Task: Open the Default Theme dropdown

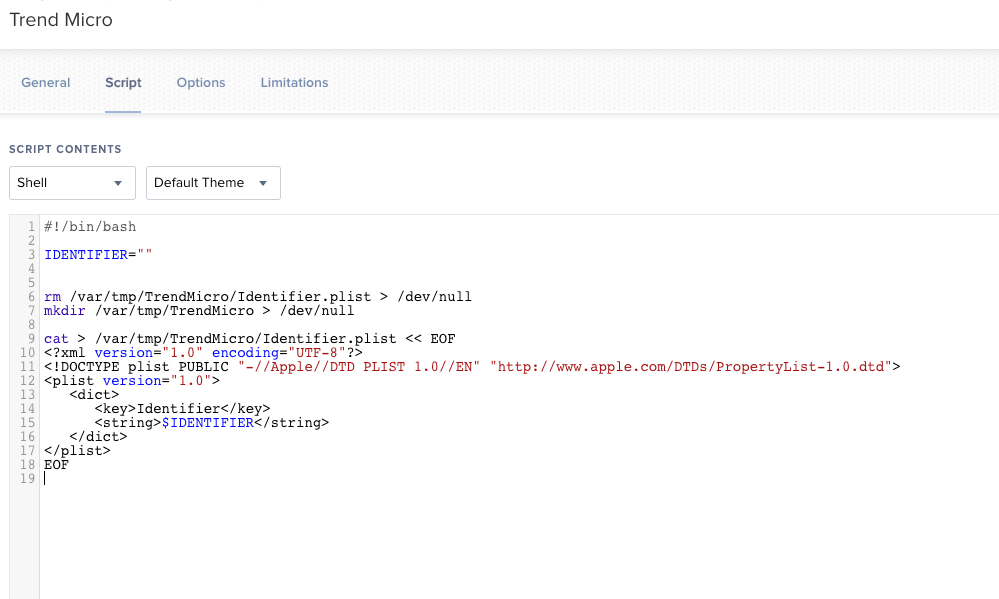Action: 213,183
